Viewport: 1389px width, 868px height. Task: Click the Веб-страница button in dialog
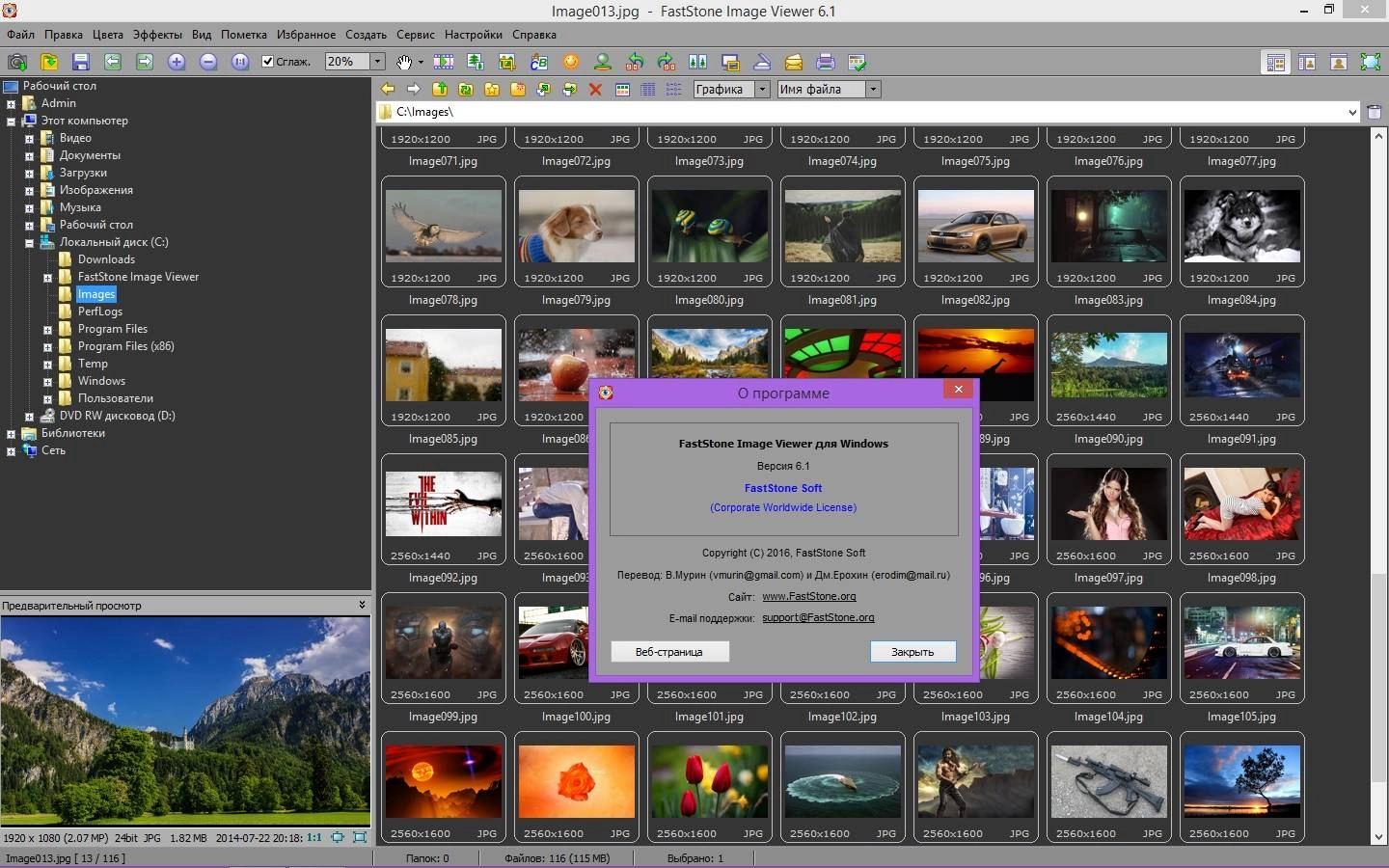(x=669, y=652)
